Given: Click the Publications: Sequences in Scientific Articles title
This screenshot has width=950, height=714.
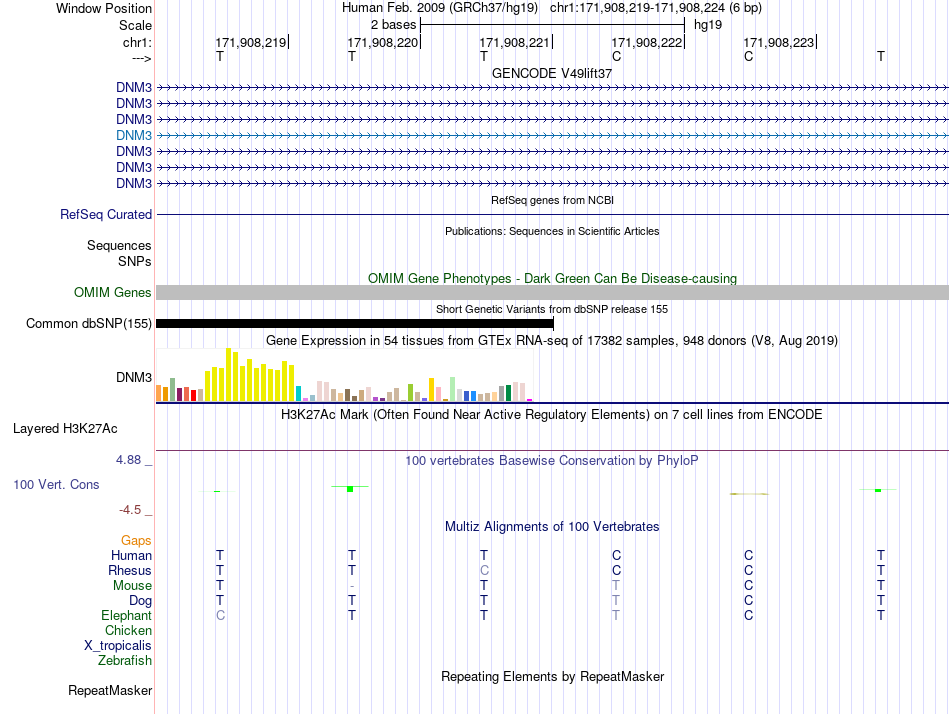Looking at the screenshot, I should [x=552, y=231].
